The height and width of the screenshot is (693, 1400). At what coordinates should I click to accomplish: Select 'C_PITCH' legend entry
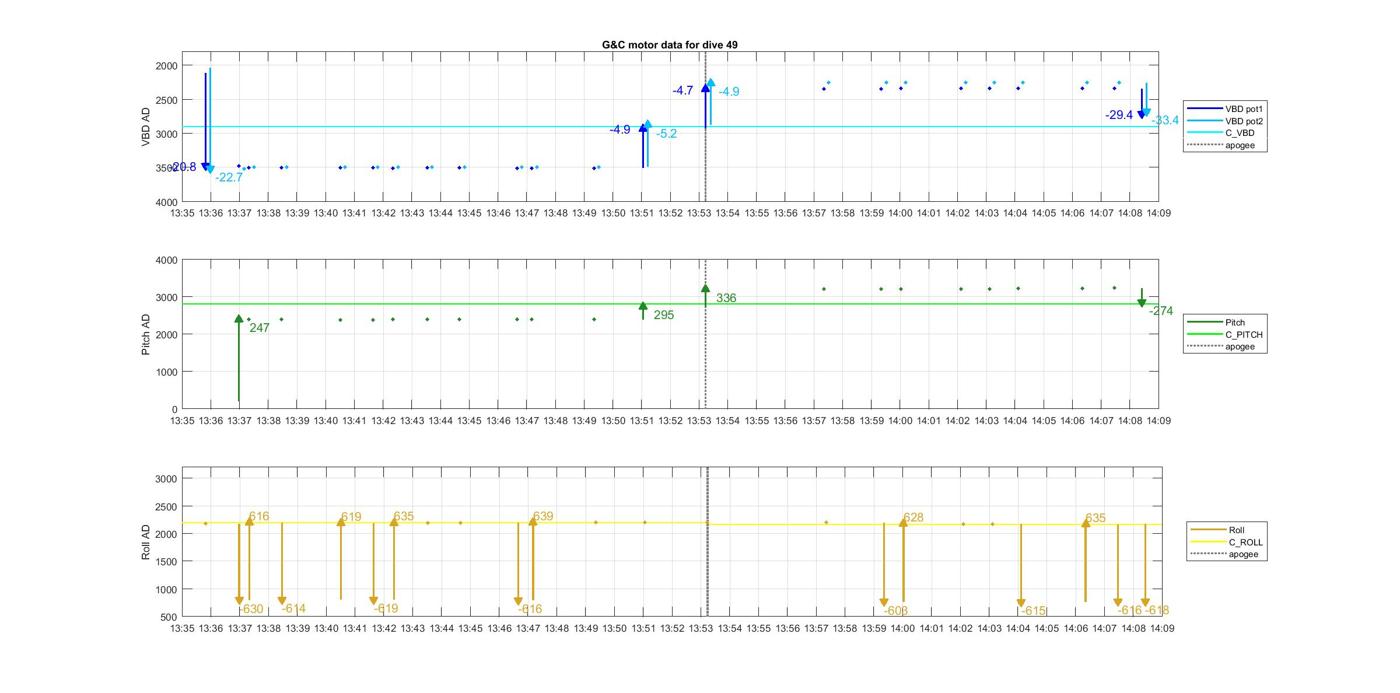point(1244,335)
